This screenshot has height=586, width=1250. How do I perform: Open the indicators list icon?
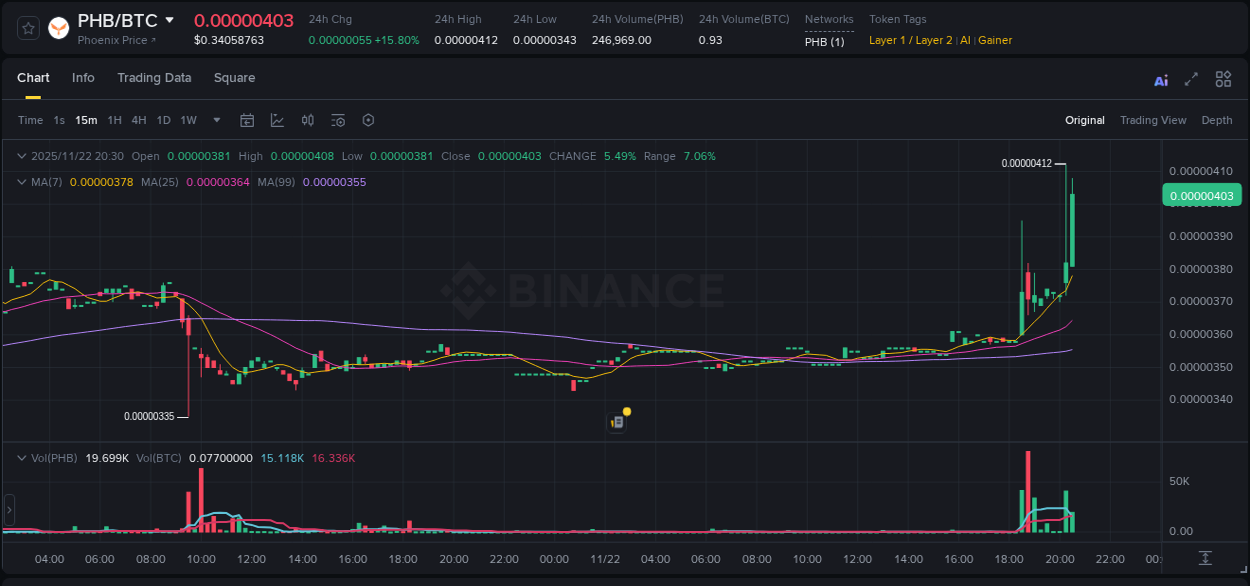[x=337, y=120]
